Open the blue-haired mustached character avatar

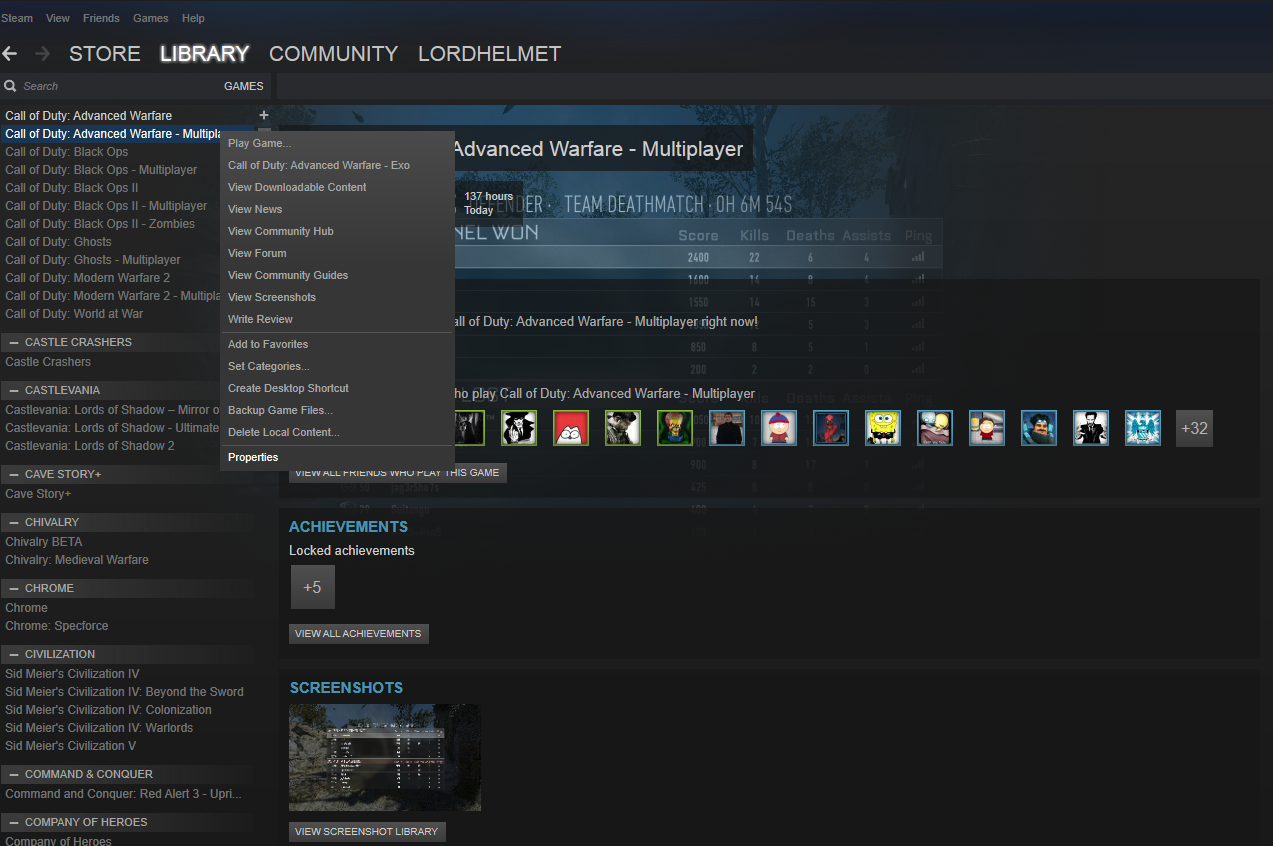[x=1039, y=428]
